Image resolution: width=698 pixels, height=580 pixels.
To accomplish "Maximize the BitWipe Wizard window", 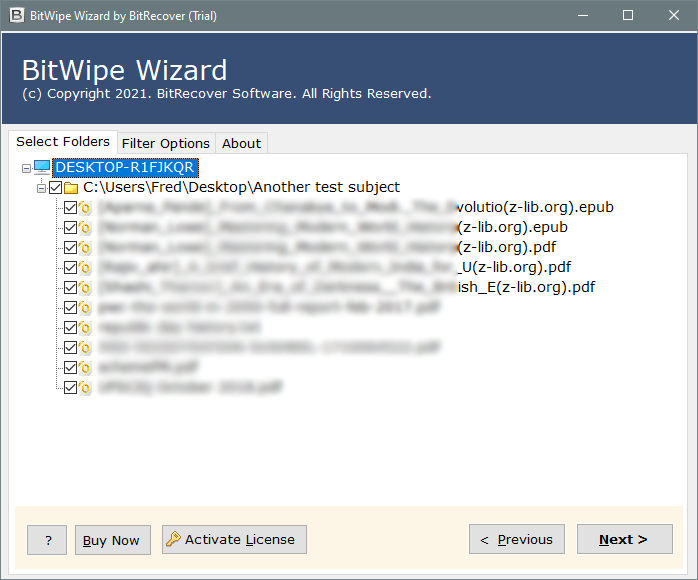I will tap(628, 16).
